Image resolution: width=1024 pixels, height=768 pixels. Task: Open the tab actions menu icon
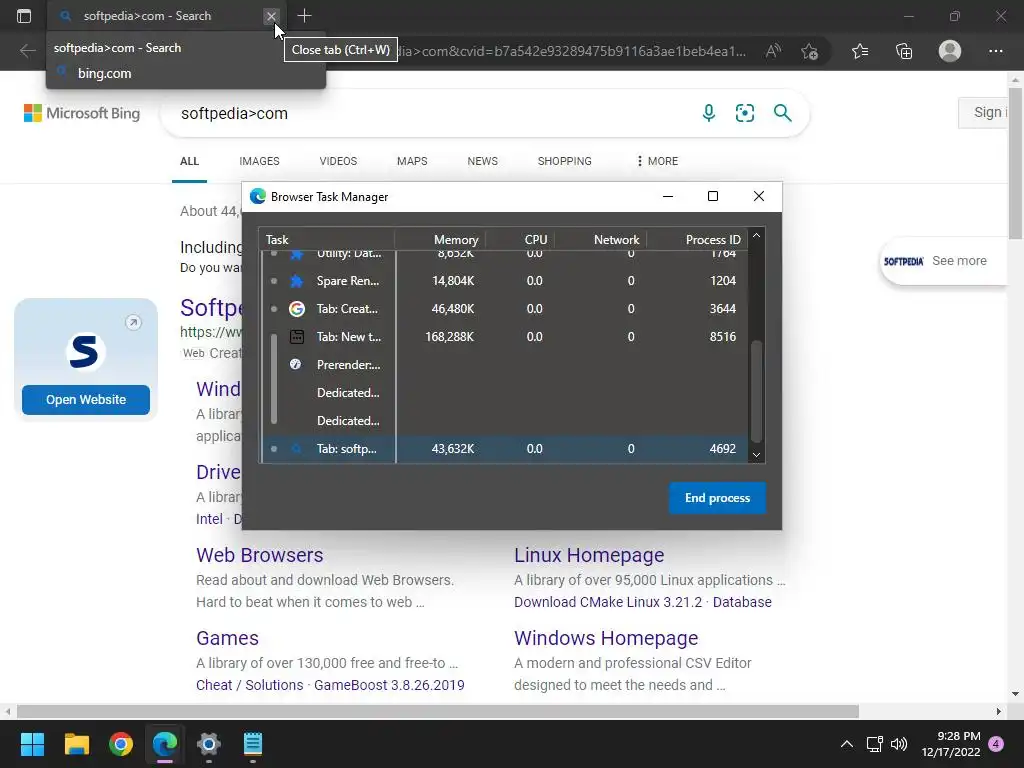tap(24, 16)
